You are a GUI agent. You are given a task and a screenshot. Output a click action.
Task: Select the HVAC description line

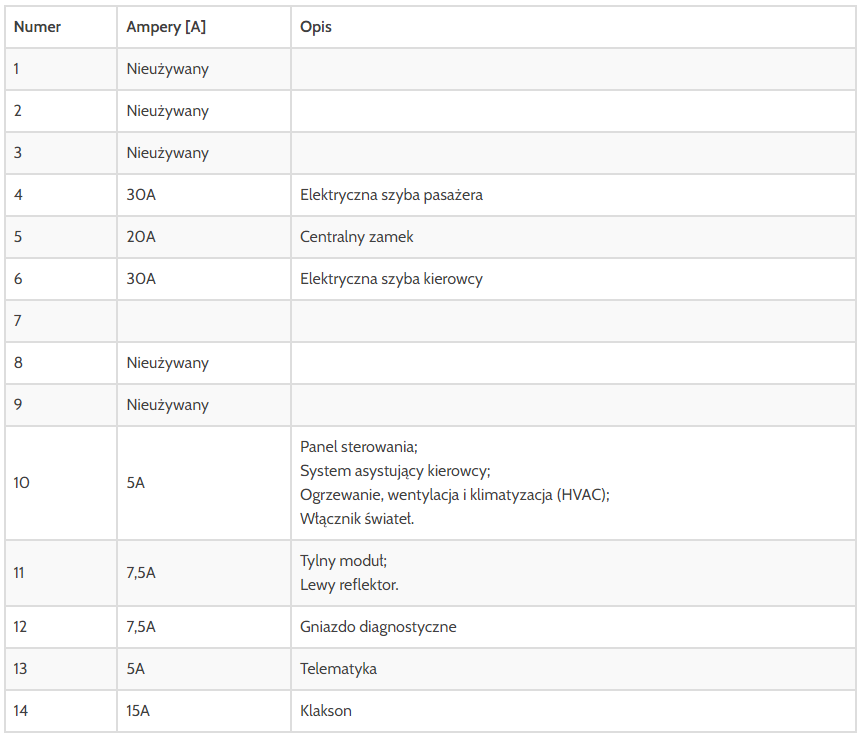point(455,495)
